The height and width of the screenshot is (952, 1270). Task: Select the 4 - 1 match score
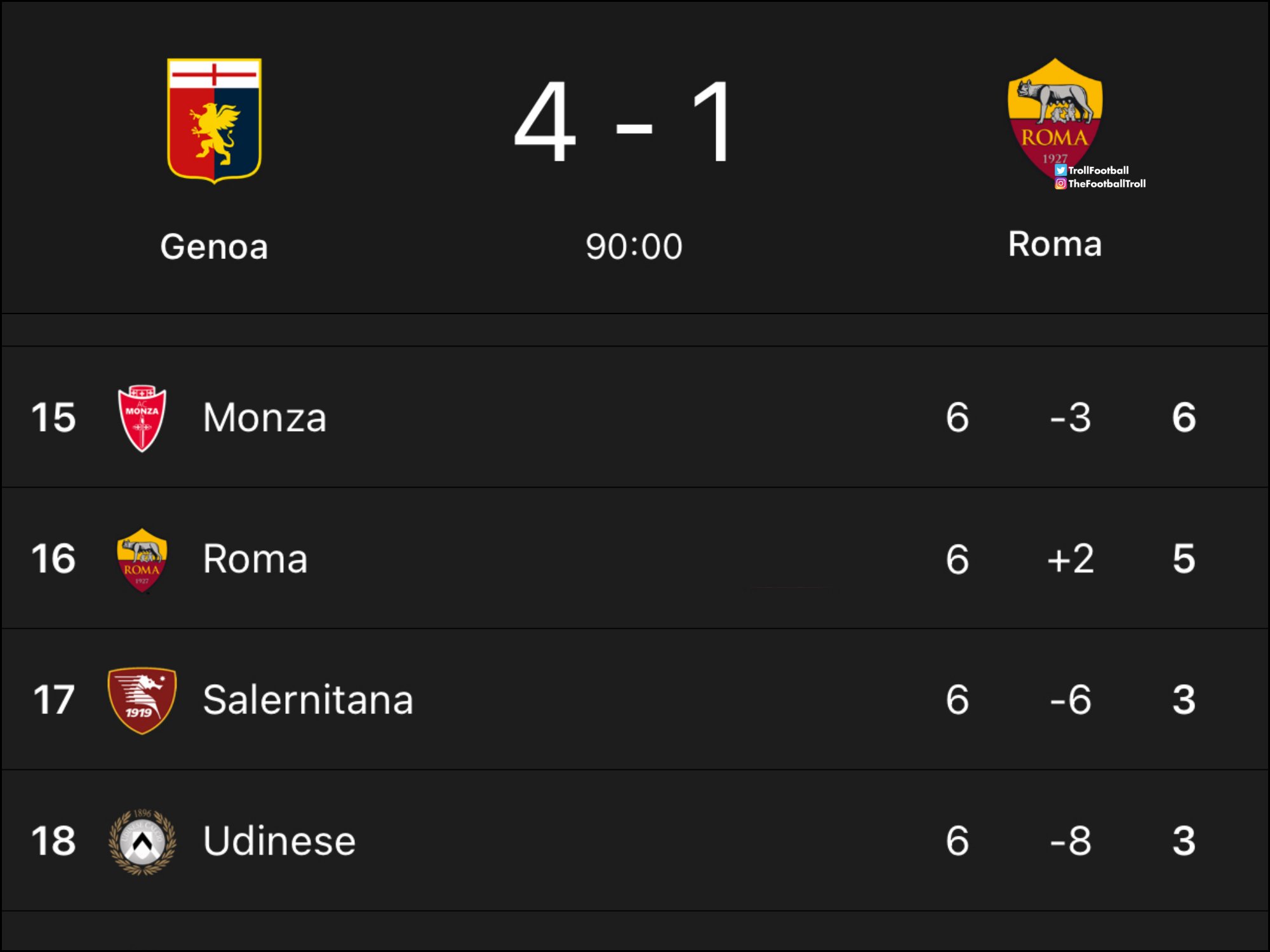[x=624, y=121]
